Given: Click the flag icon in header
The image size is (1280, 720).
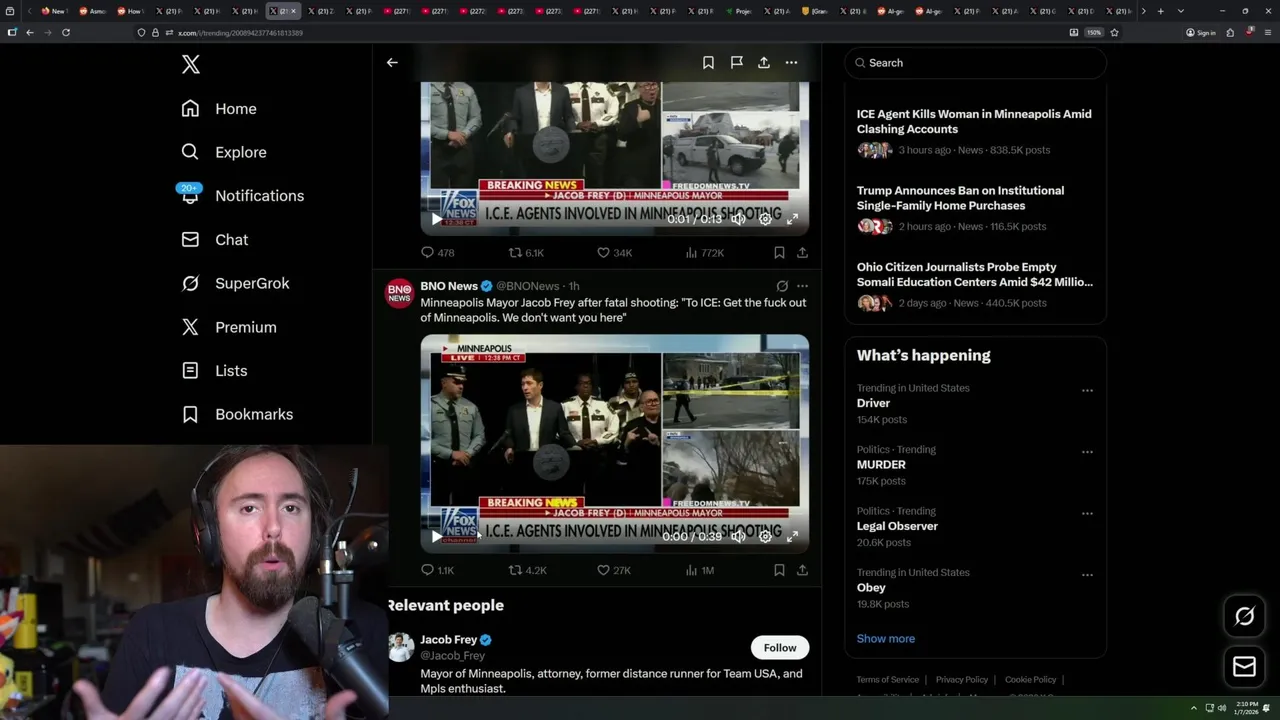Looking at the screenshot, I should tap(736, 62).
